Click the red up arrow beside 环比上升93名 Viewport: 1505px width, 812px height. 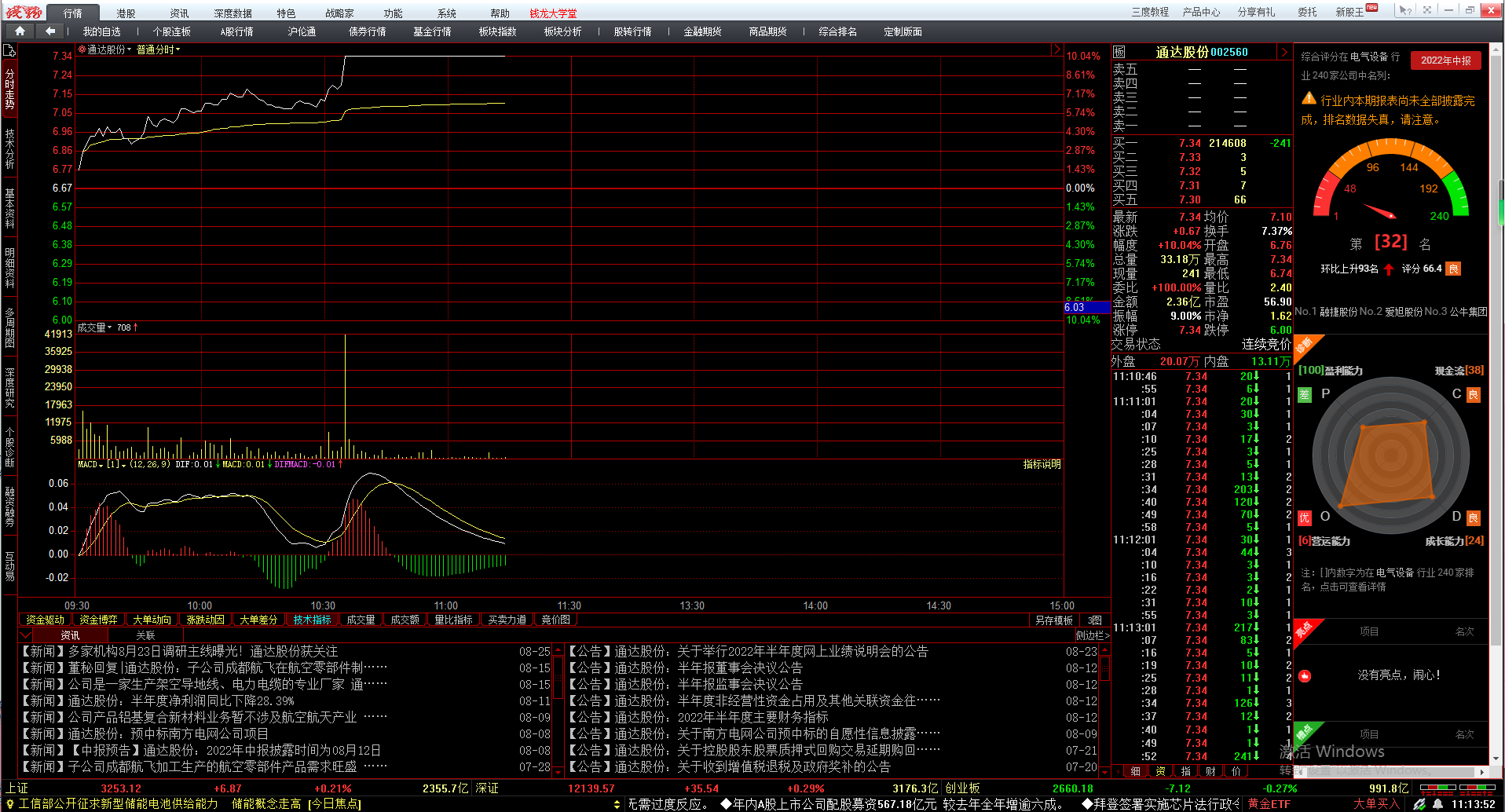1389,269
